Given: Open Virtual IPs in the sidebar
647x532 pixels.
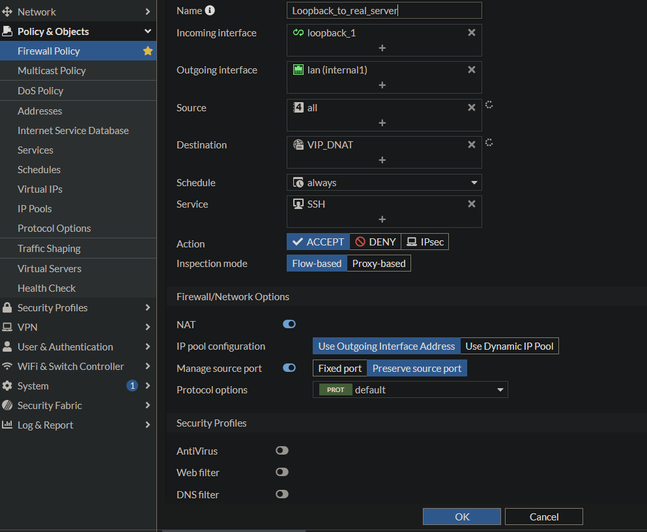Looking at the screenshot, I should tap(40, 189).
